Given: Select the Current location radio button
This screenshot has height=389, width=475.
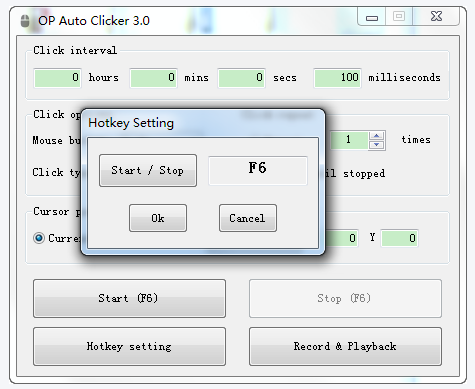Looking at the screenshot, I should coord(39,238).
